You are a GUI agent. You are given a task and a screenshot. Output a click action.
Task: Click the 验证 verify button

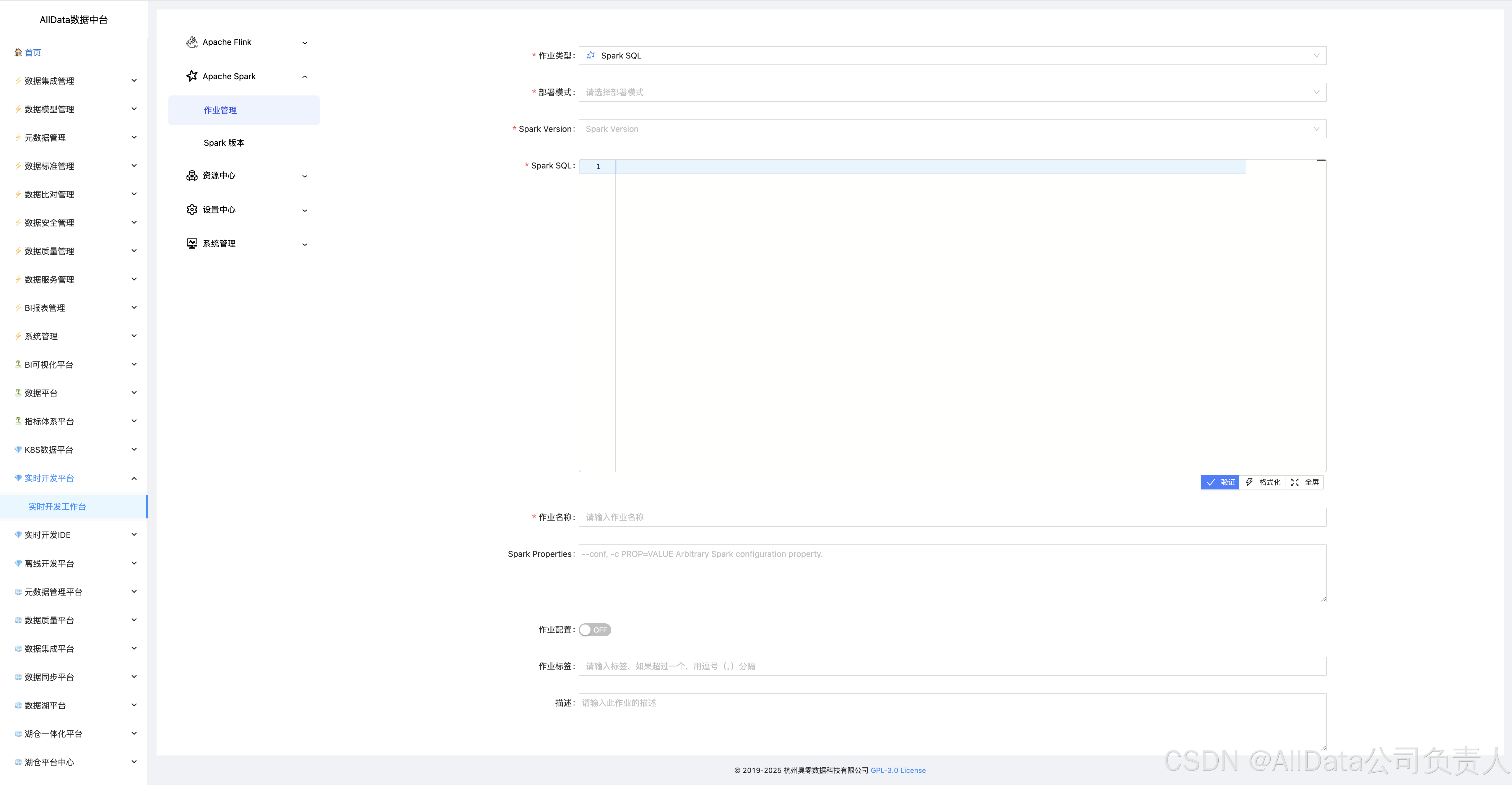(x=1220, y=482)
